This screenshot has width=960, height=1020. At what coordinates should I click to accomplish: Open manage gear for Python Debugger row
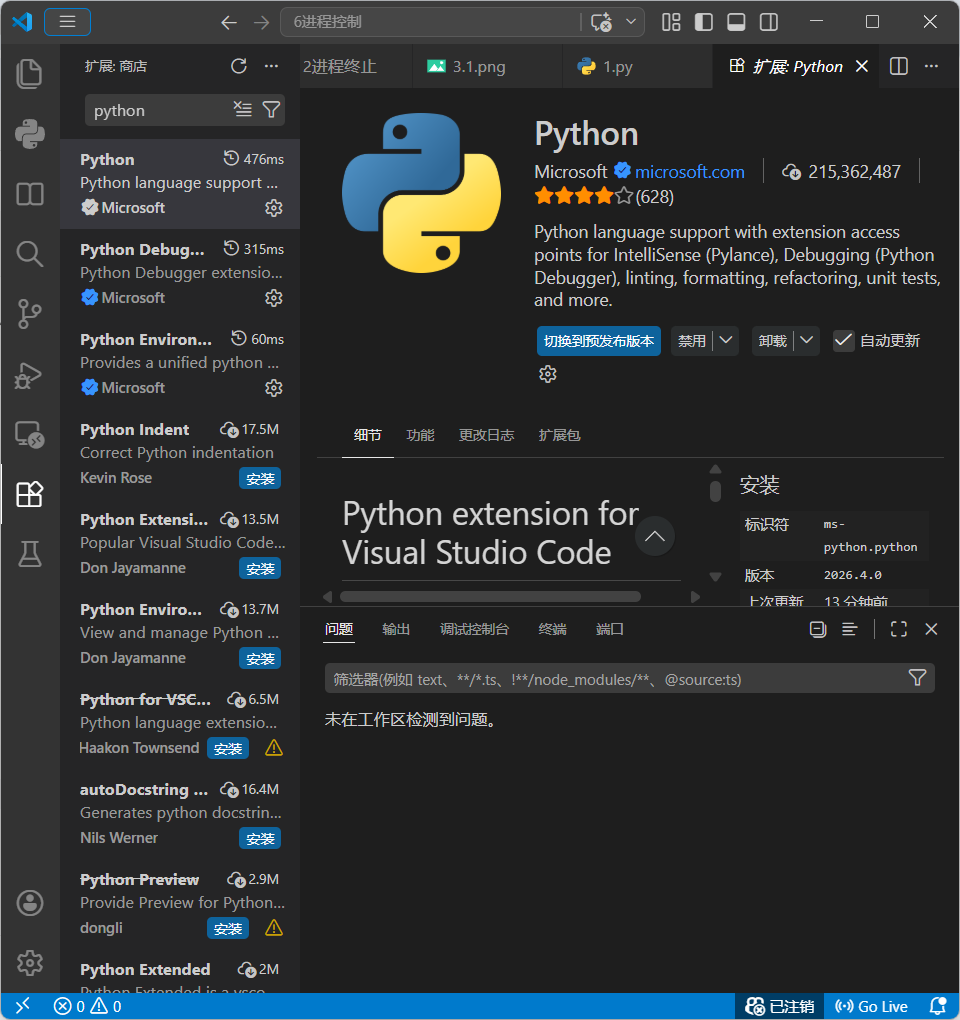point(274,298)
